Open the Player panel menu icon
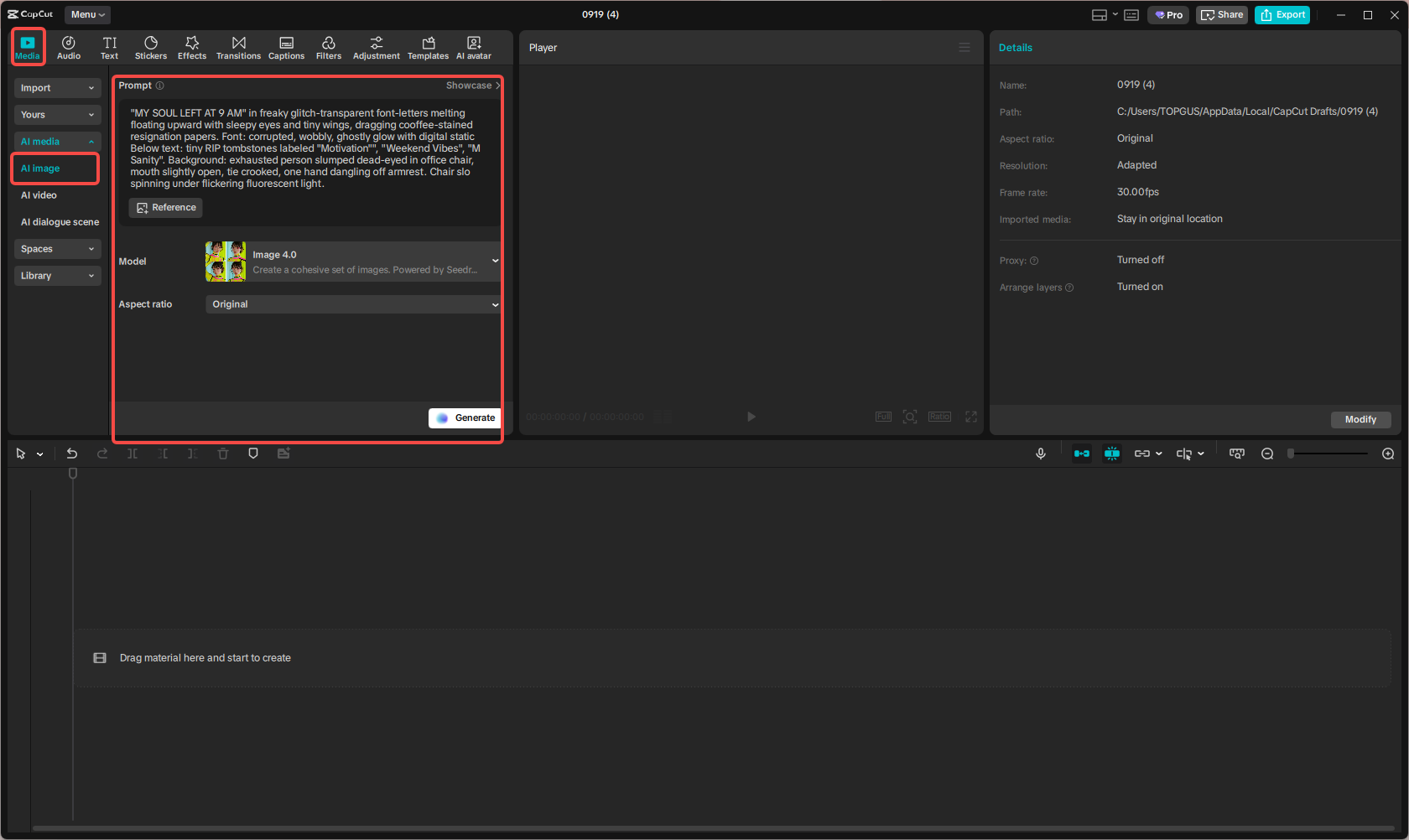Screen dimensions: 1409x840 pyautogui.click(x=964, y=48)
